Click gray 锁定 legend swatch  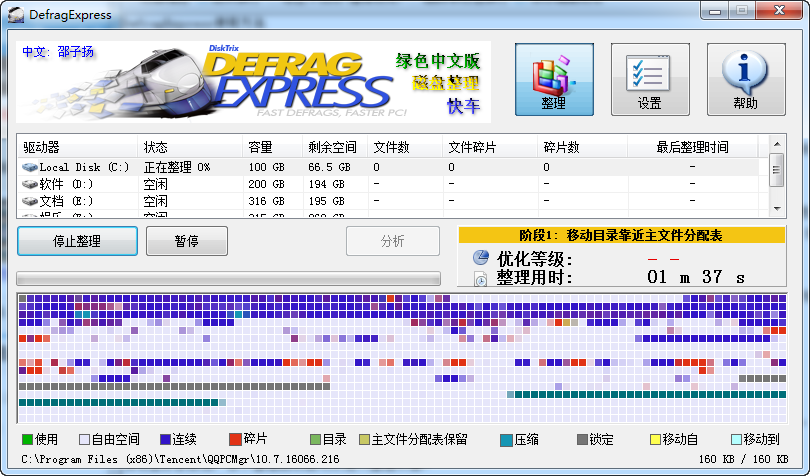(x=582, y=440)
